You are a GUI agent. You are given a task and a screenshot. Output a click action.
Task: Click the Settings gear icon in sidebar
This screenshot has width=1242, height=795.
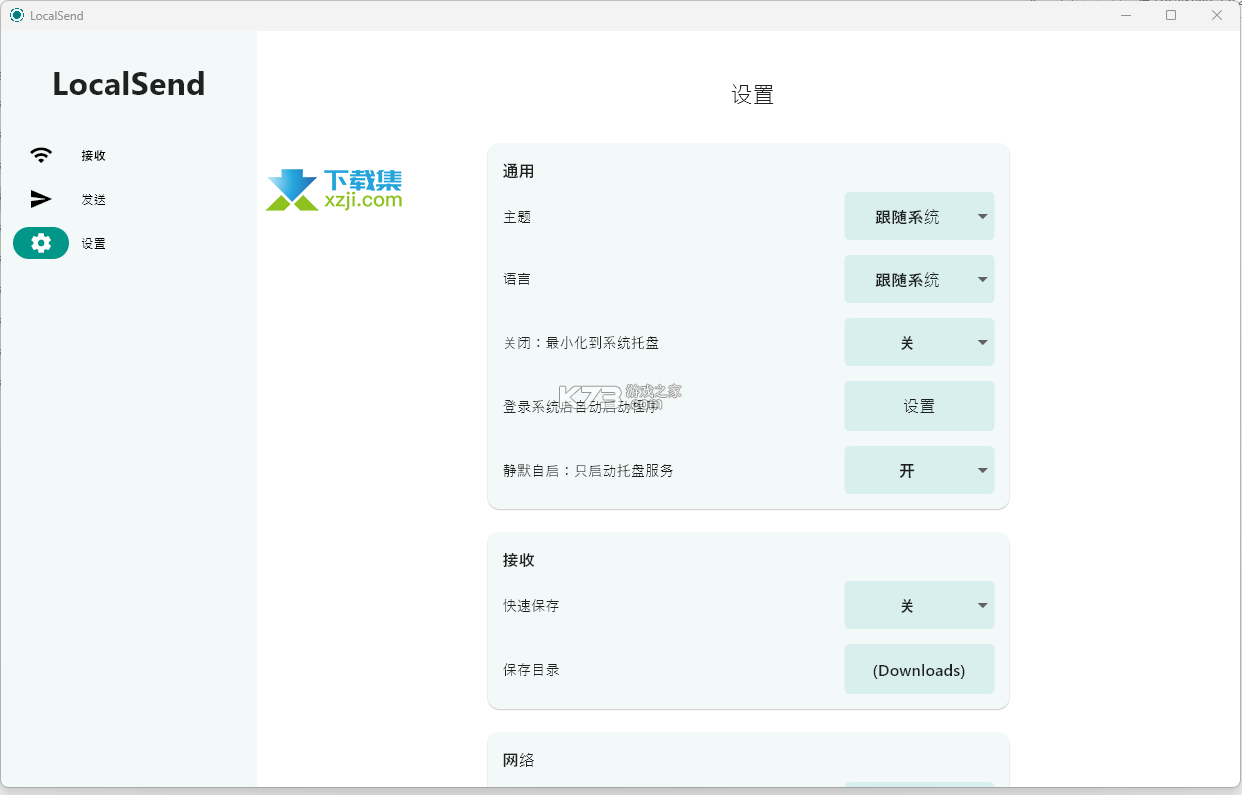[41, 243]
